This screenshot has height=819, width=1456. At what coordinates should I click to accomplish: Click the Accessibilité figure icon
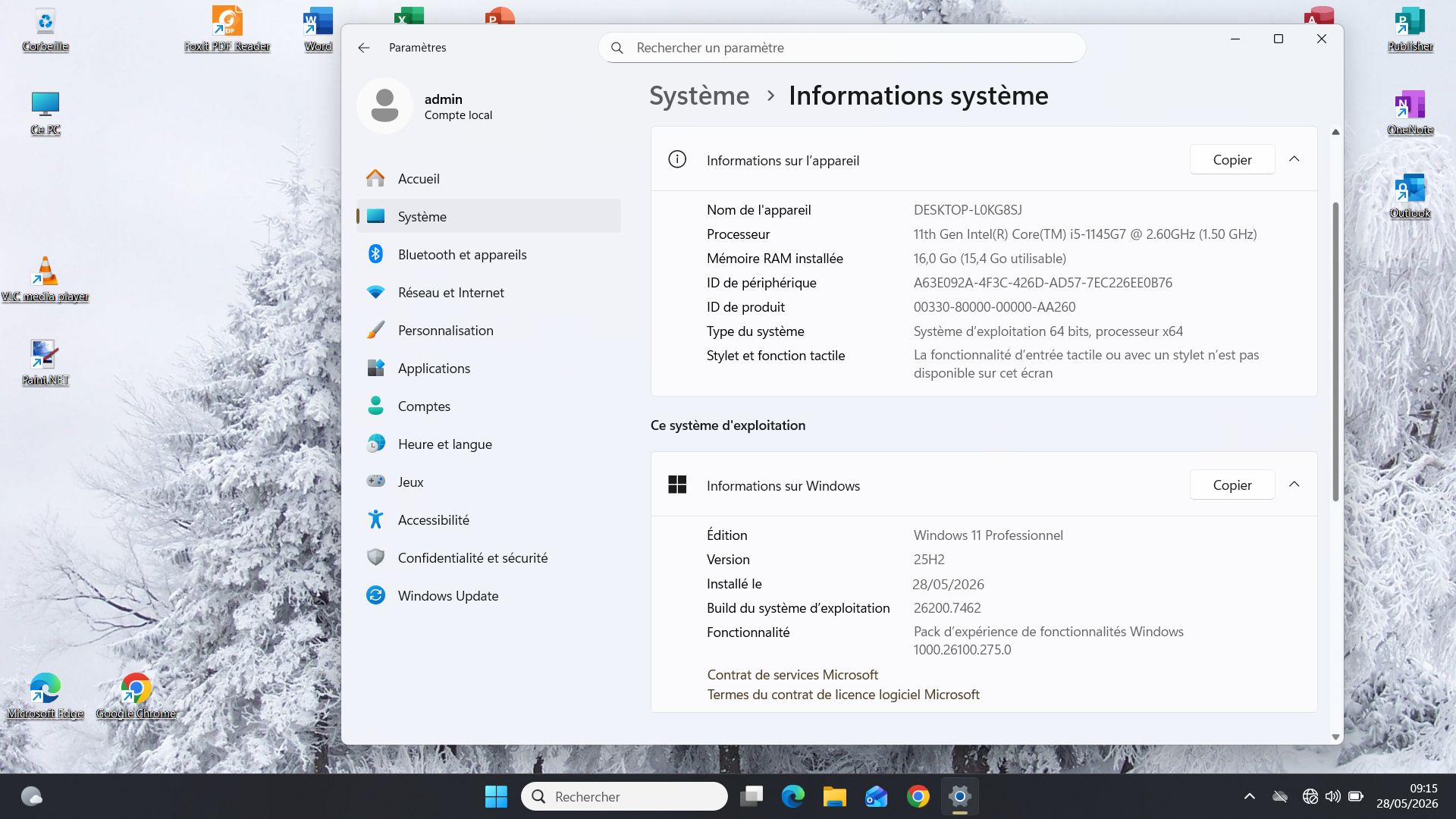point(375,519)
